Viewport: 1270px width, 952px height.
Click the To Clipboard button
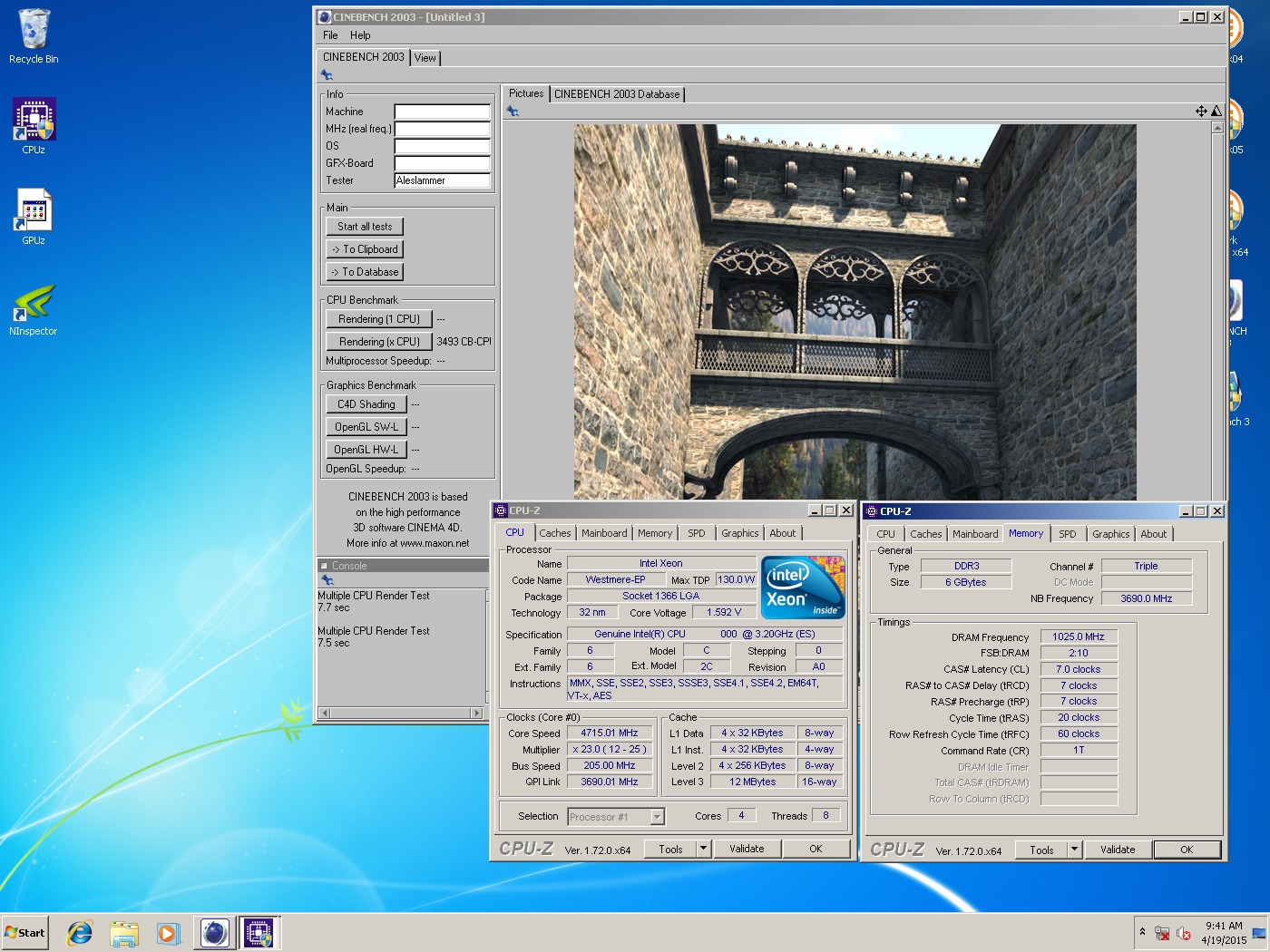[365, 249]
